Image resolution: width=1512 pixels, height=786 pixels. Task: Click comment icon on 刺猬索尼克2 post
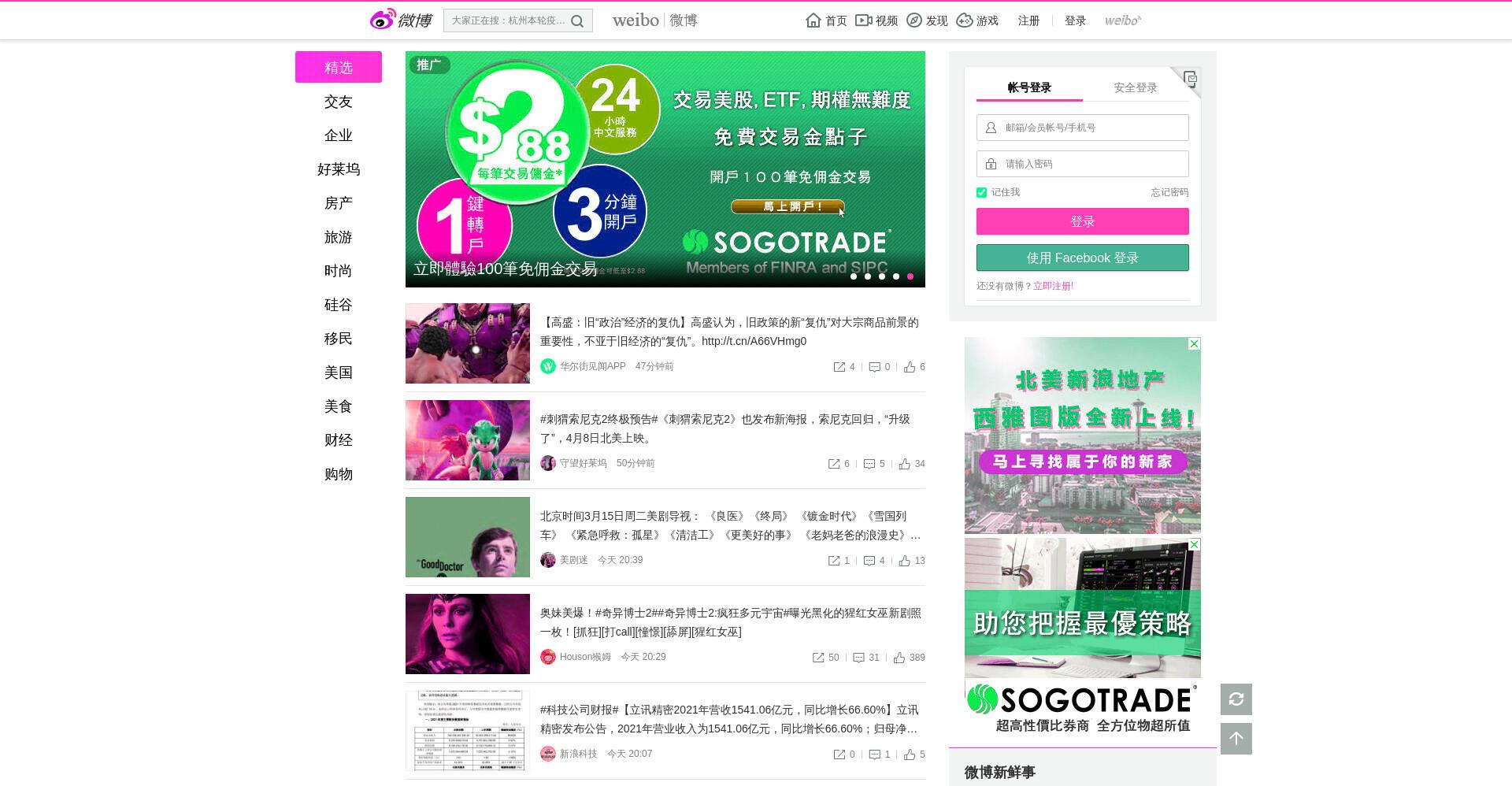pyautogui.click(x=869, y=464)
